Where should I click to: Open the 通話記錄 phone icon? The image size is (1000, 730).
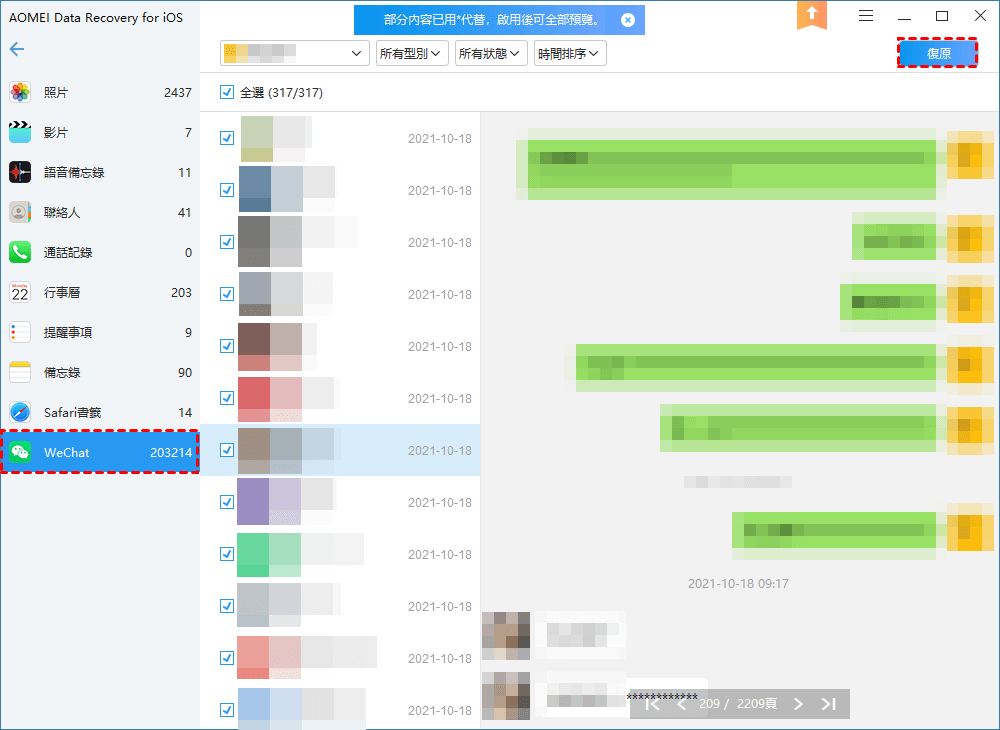pyautogui.click(x=20, y=252)
